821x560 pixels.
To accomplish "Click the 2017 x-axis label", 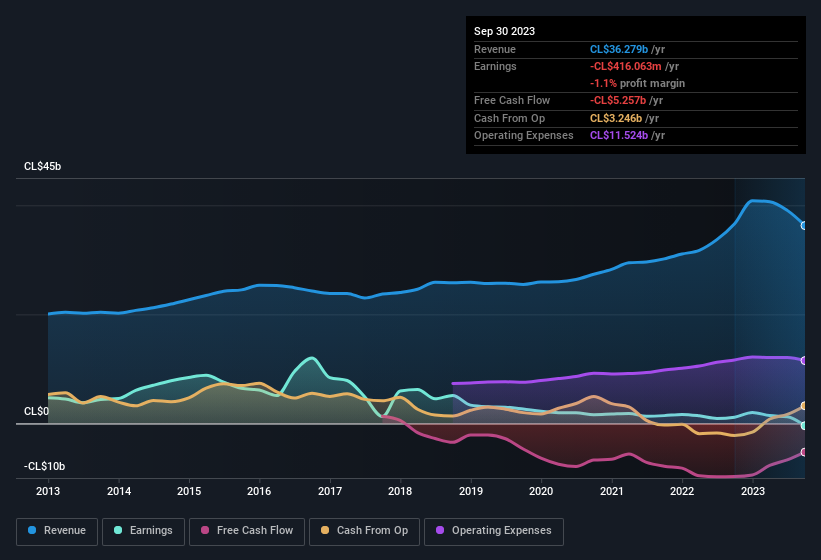I will [330, 491].
